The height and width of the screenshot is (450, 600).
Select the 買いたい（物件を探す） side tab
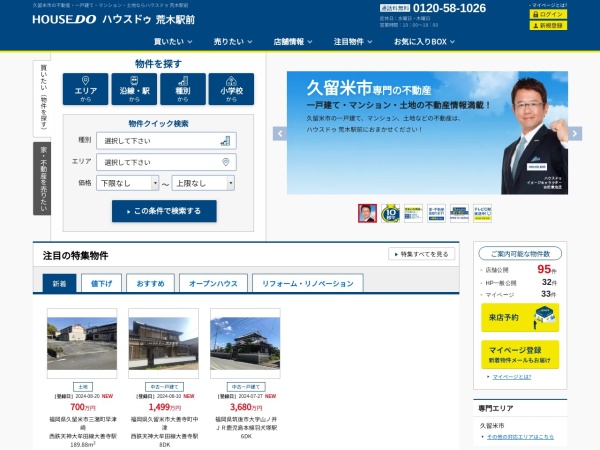[x=42, y=98]
